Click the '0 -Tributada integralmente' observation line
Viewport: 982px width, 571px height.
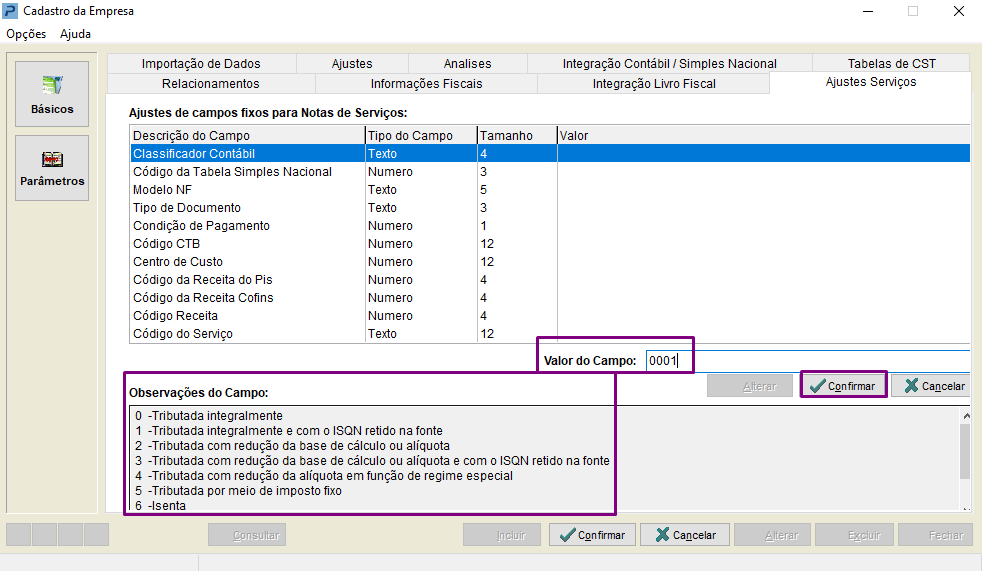pos(209,416)
